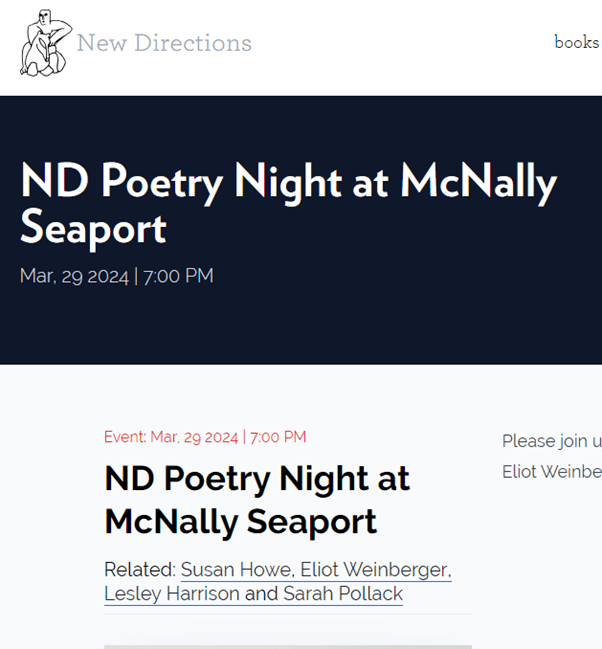Click the white "7:00 PM" time in banner
The image size is (602, 649).
click(x=178, y=276)
